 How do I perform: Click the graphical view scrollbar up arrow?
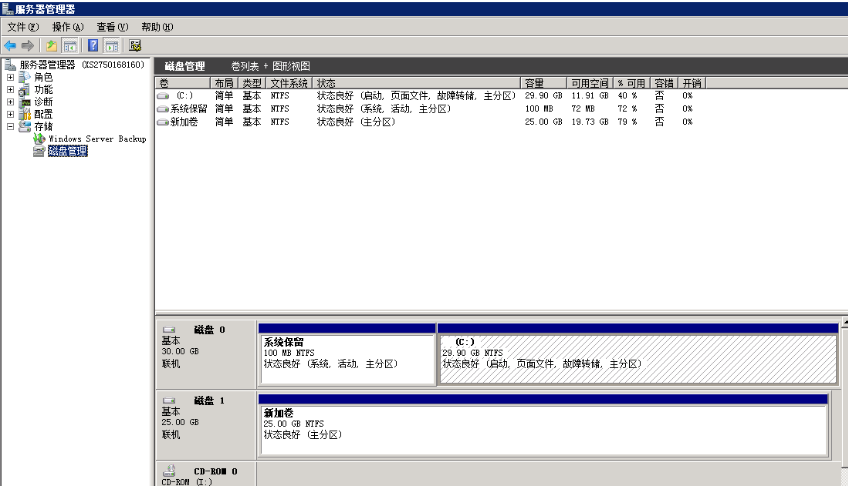tap(844, 322)
